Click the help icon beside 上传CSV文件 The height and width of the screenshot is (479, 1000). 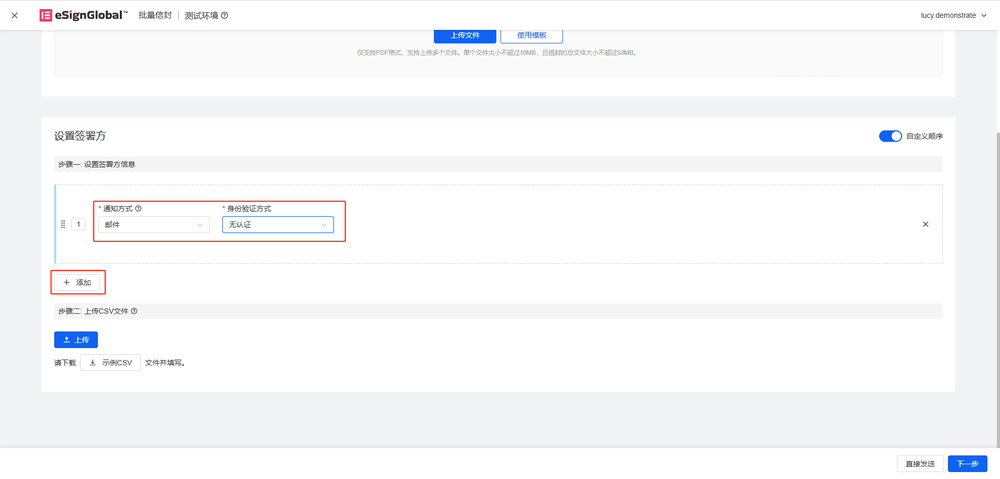tap(134, 311)
